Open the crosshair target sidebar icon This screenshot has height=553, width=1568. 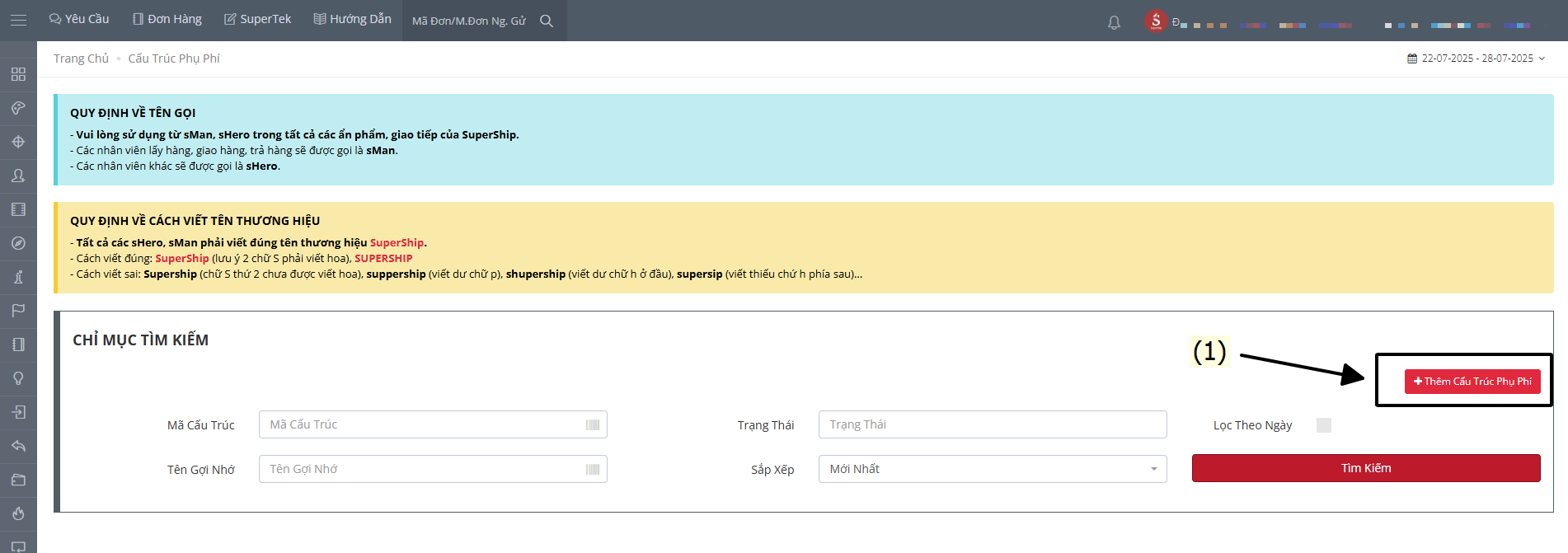[18, 142]
